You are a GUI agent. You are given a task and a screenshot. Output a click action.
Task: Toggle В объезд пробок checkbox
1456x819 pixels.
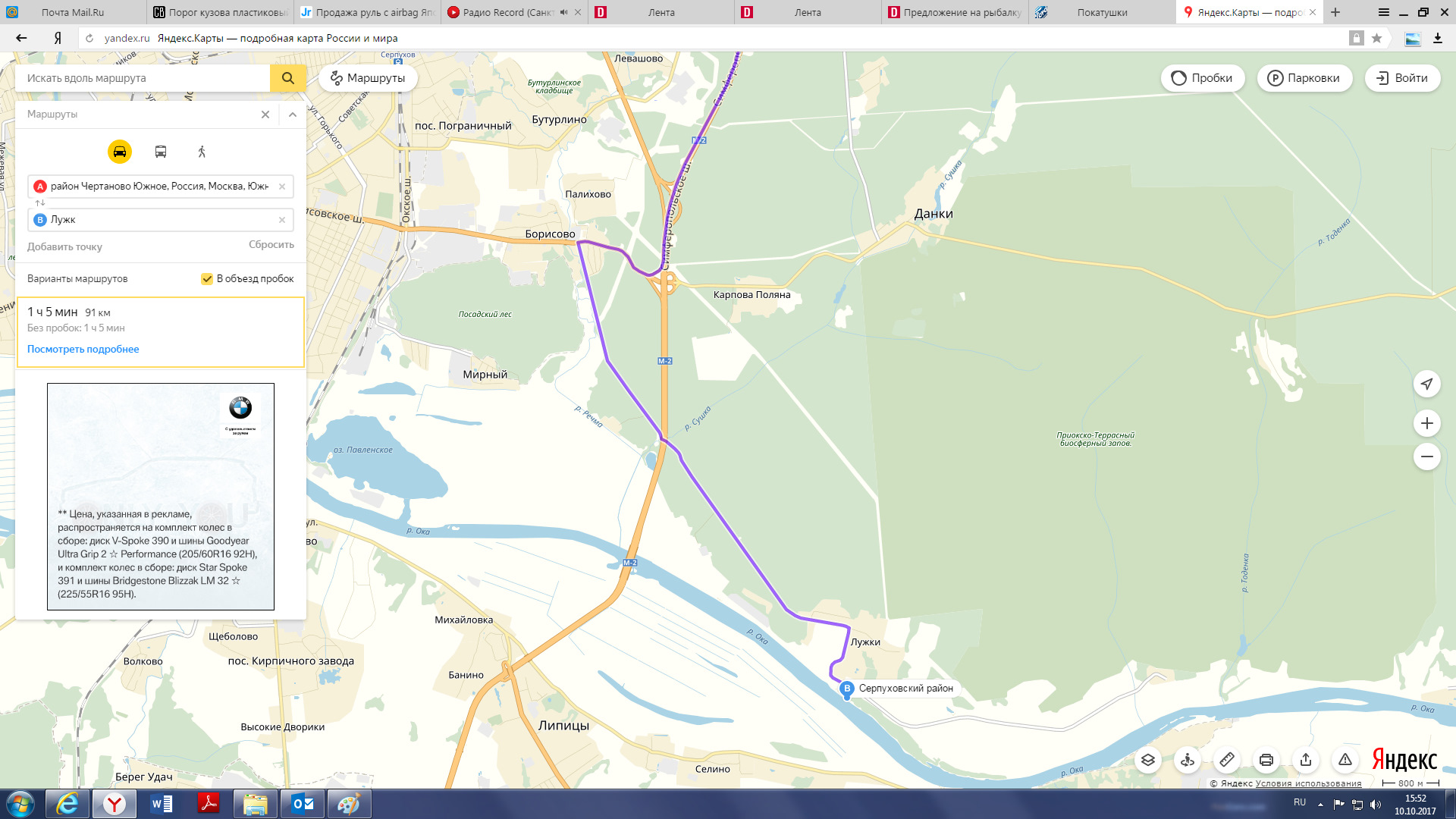click(206, 279)
